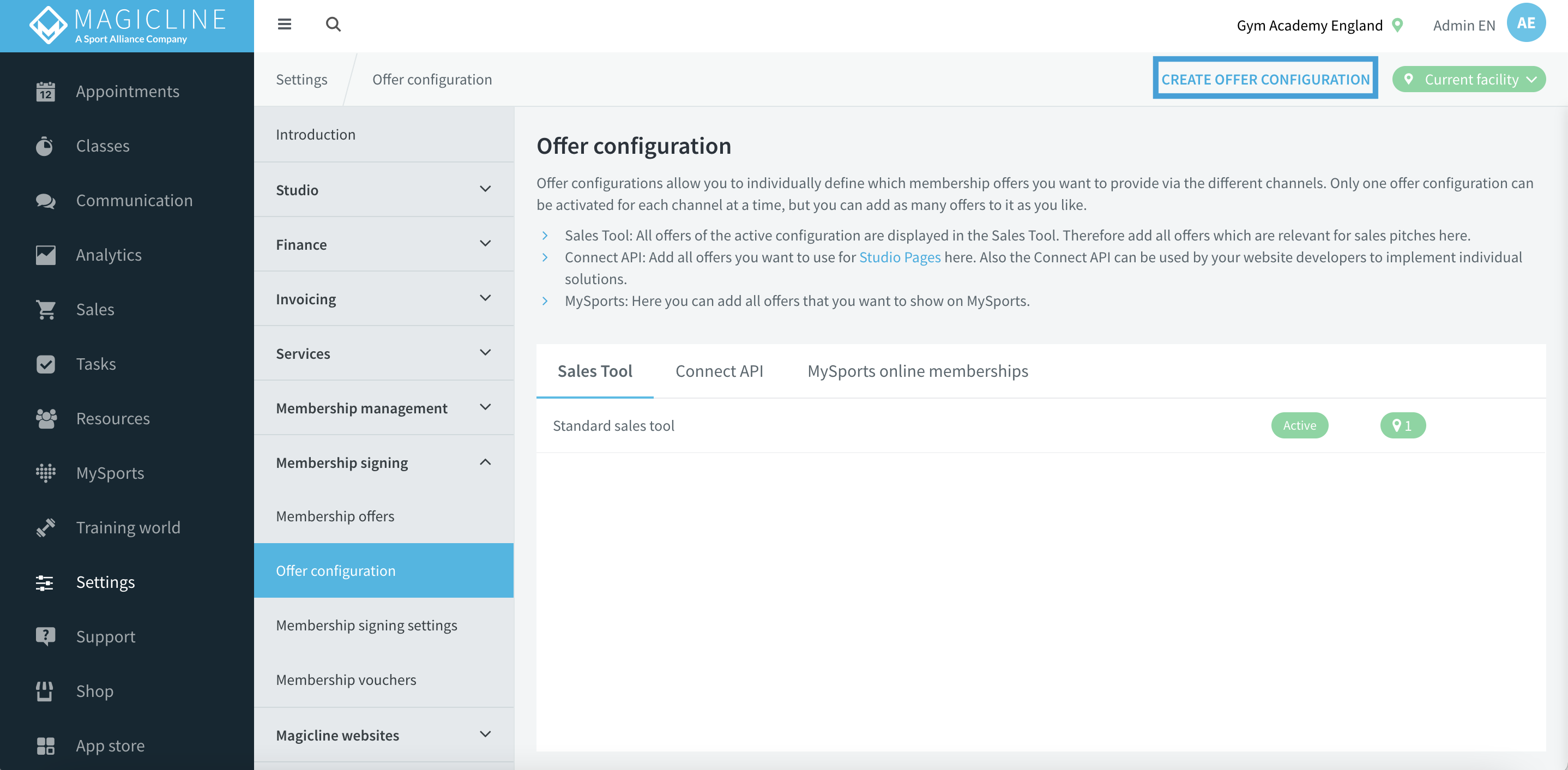This screenshot has height=770, width=1568.
Task: Select Offer configuration submenu item
Action: click(x=384, y=570)
